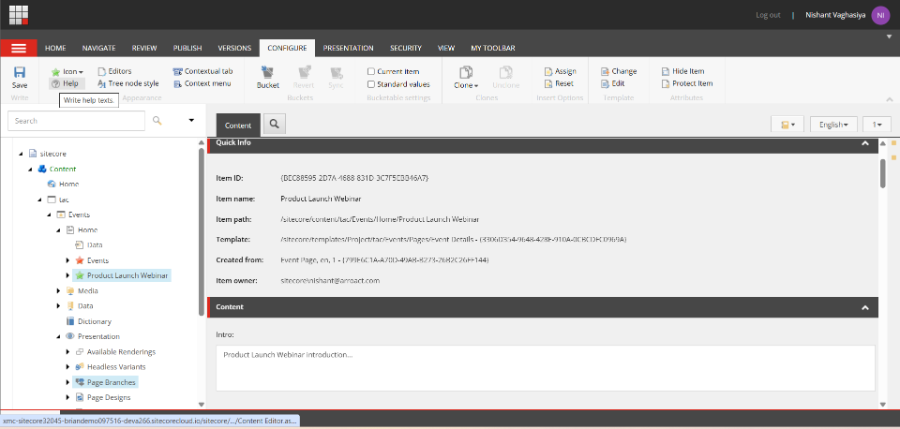
Task: Click the editor pane vertical scrollbar
Action: 883,173
